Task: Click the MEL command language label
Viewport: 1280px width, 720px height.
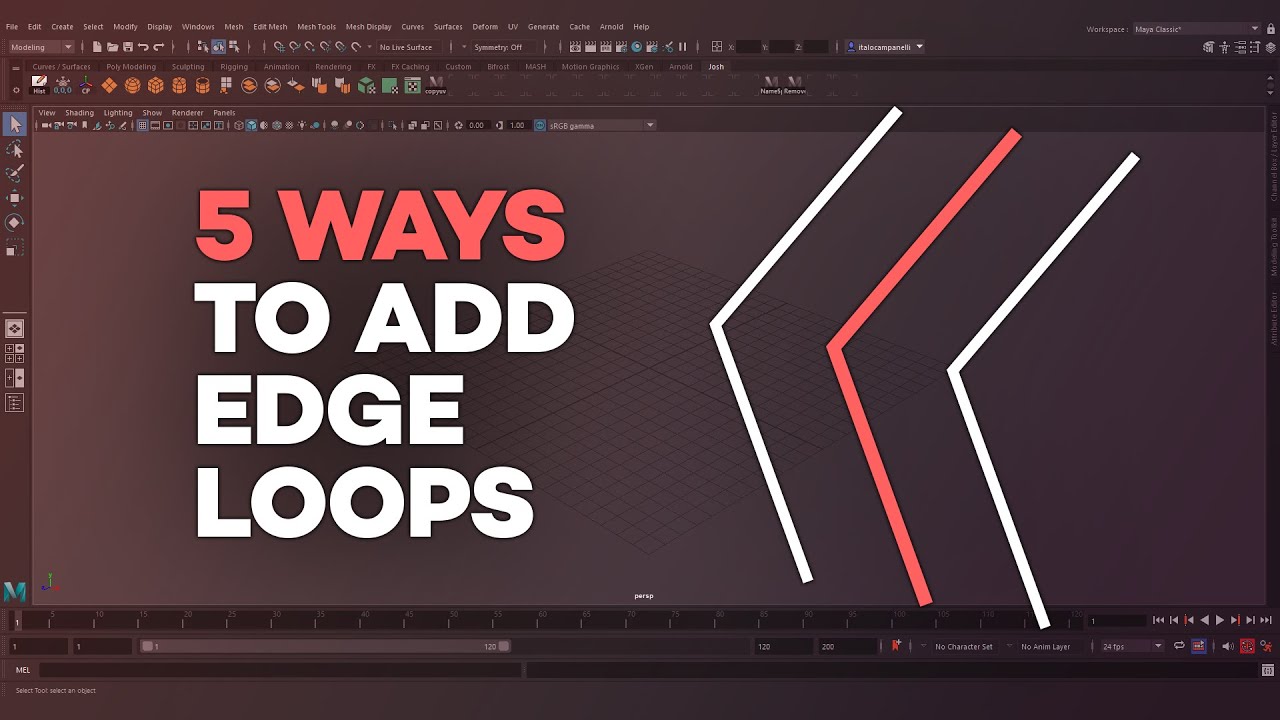Action: click(23, 669)
